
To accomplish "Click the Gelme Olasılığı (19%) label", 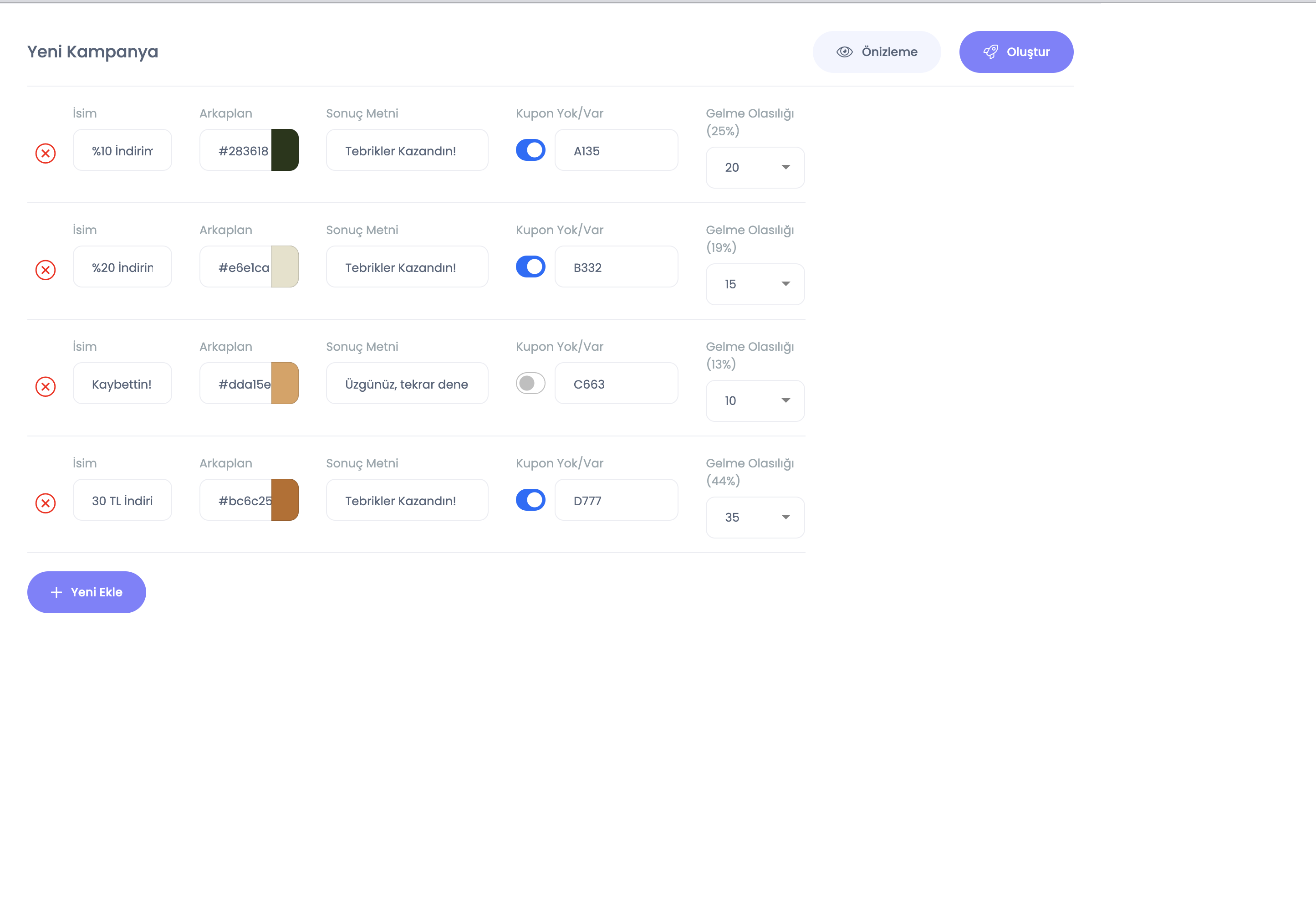I will (750, 239).
